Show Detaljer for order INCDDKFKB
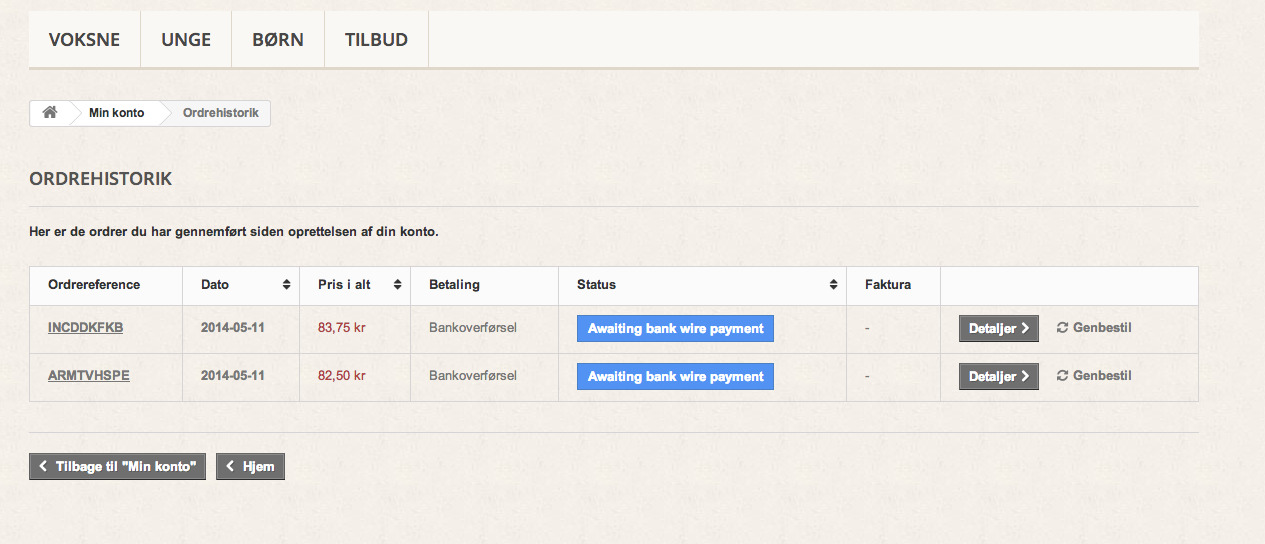Image resolution: width=1265 pixels, height=544 pixels. 998,328
